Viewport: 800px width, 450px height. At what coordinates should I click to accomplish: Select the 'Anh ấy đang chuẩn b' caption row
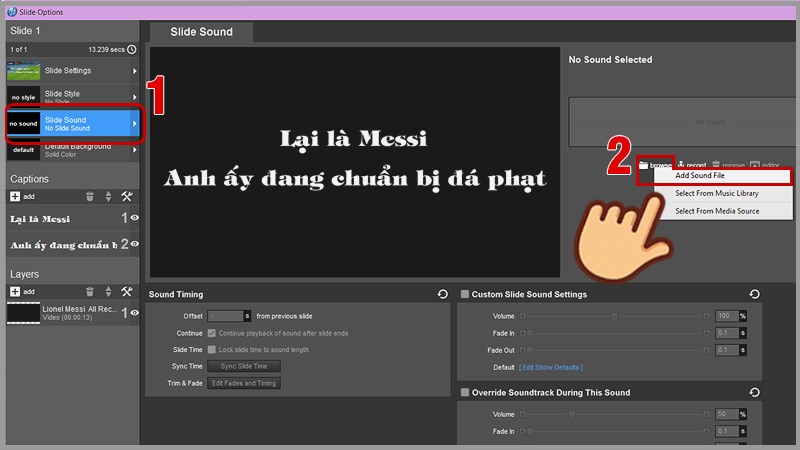(72, 245)
